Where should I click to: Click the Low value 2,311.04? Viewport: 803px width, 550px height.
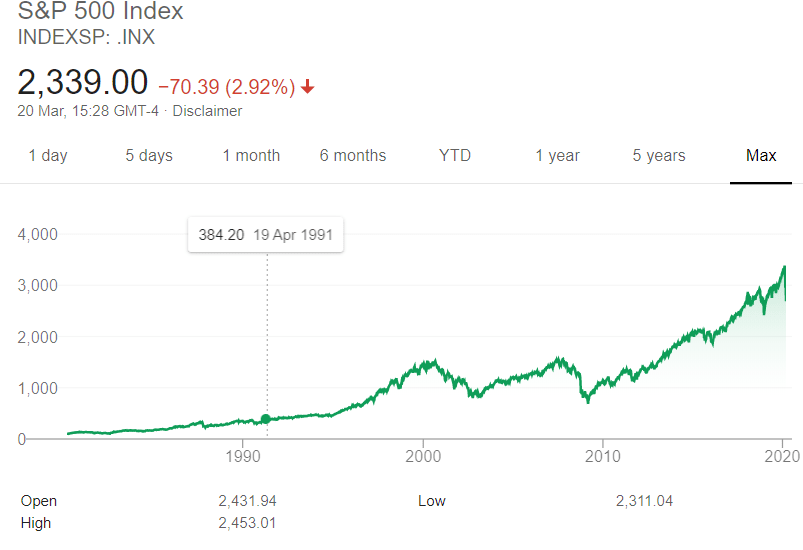(644, 501)
